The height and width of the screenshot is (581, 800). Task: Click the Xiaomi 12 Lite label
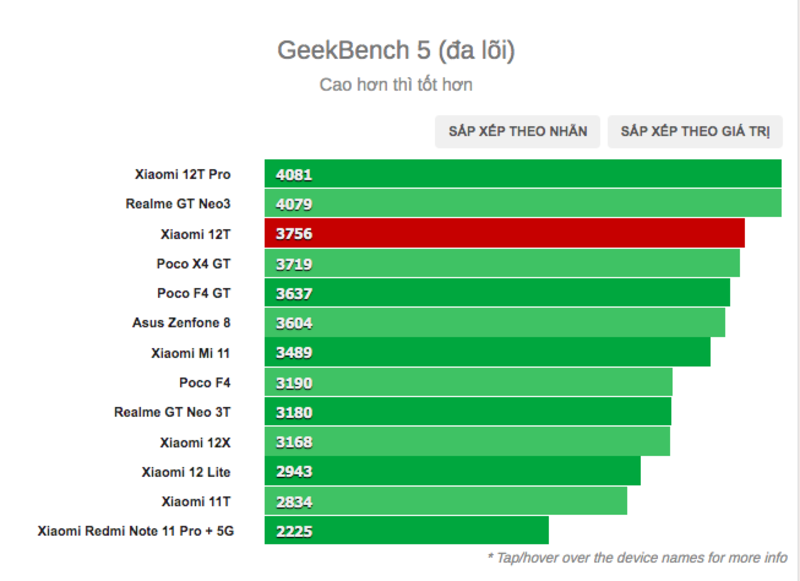pyautogui.click(x=186, y=472)
